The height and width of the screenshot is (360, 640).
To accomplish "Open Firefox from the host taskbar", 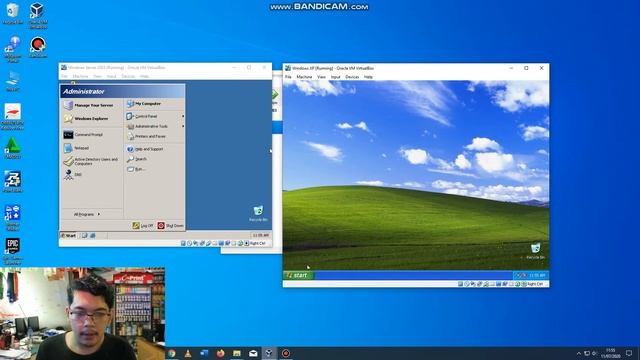I will [220, 353].
